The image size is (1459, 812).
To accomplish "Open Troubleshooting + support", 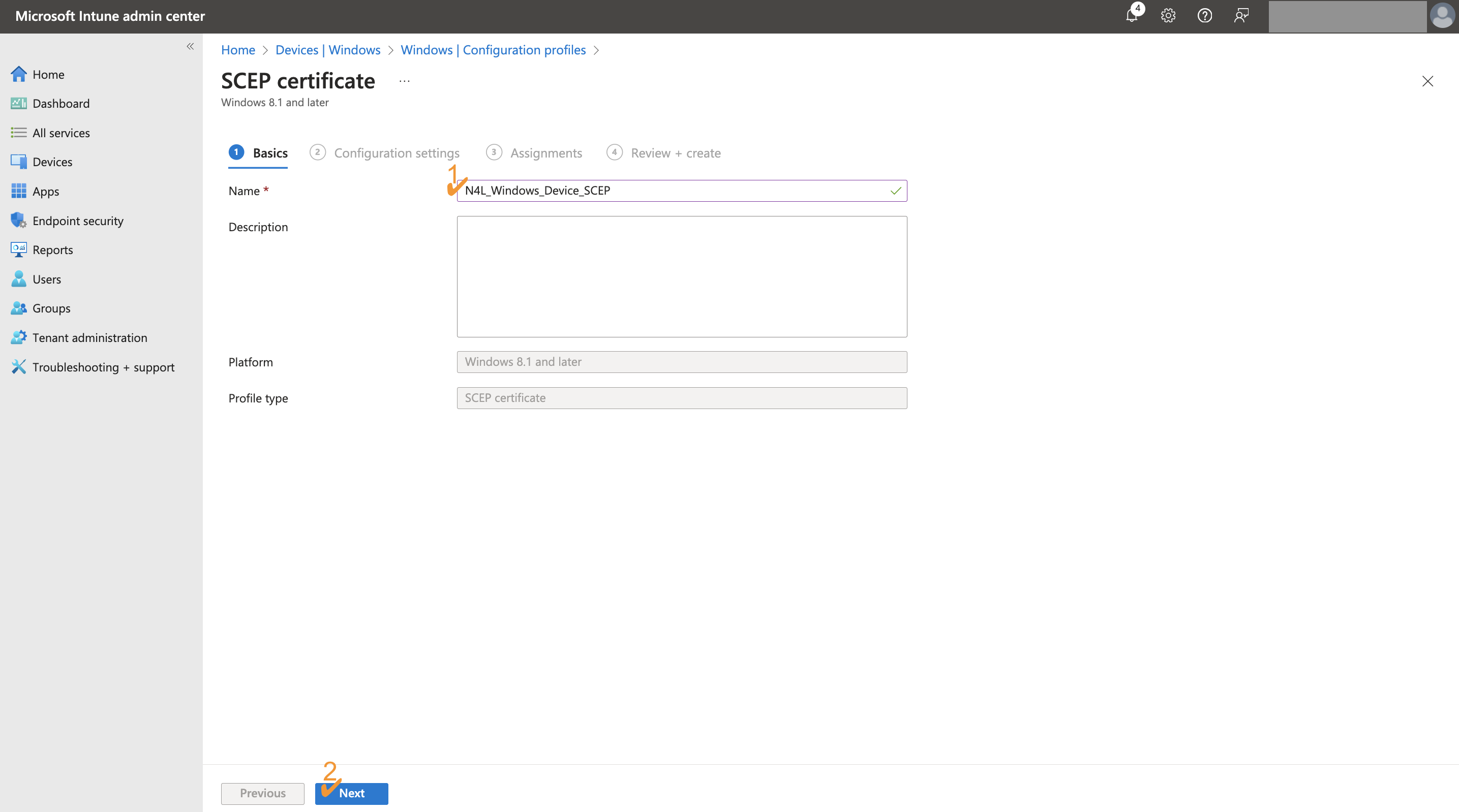I will click(x=103, y=366).
